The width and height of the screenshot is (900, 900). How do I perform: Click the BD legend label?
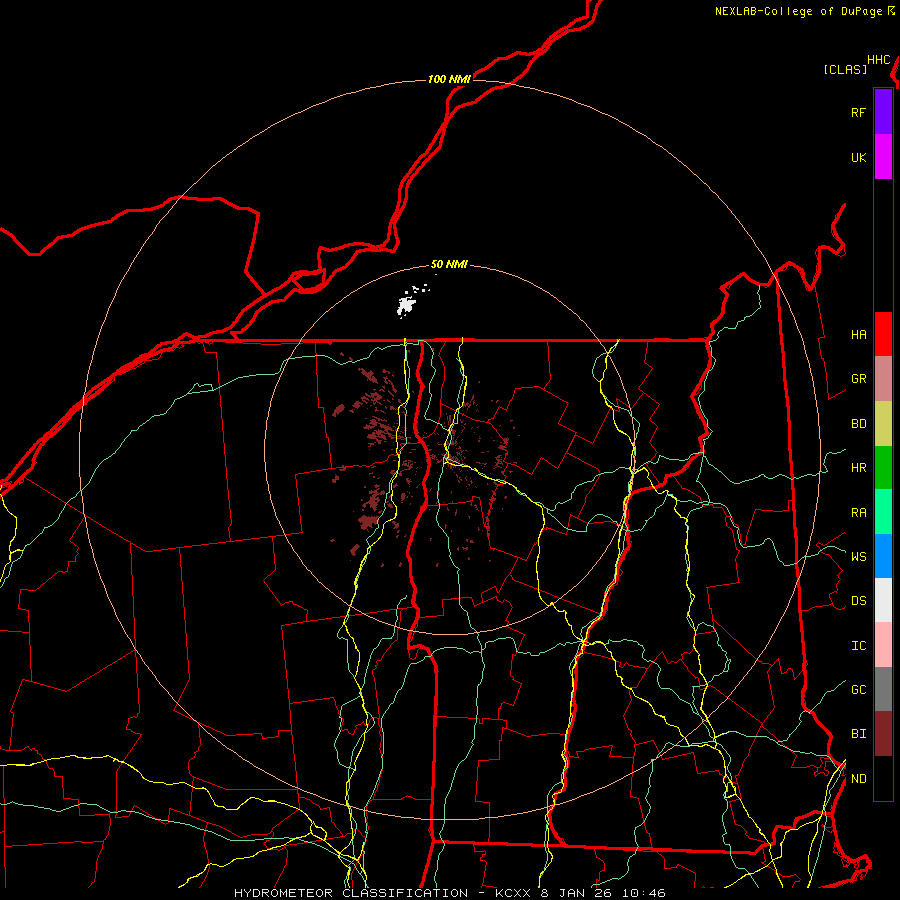858,424
